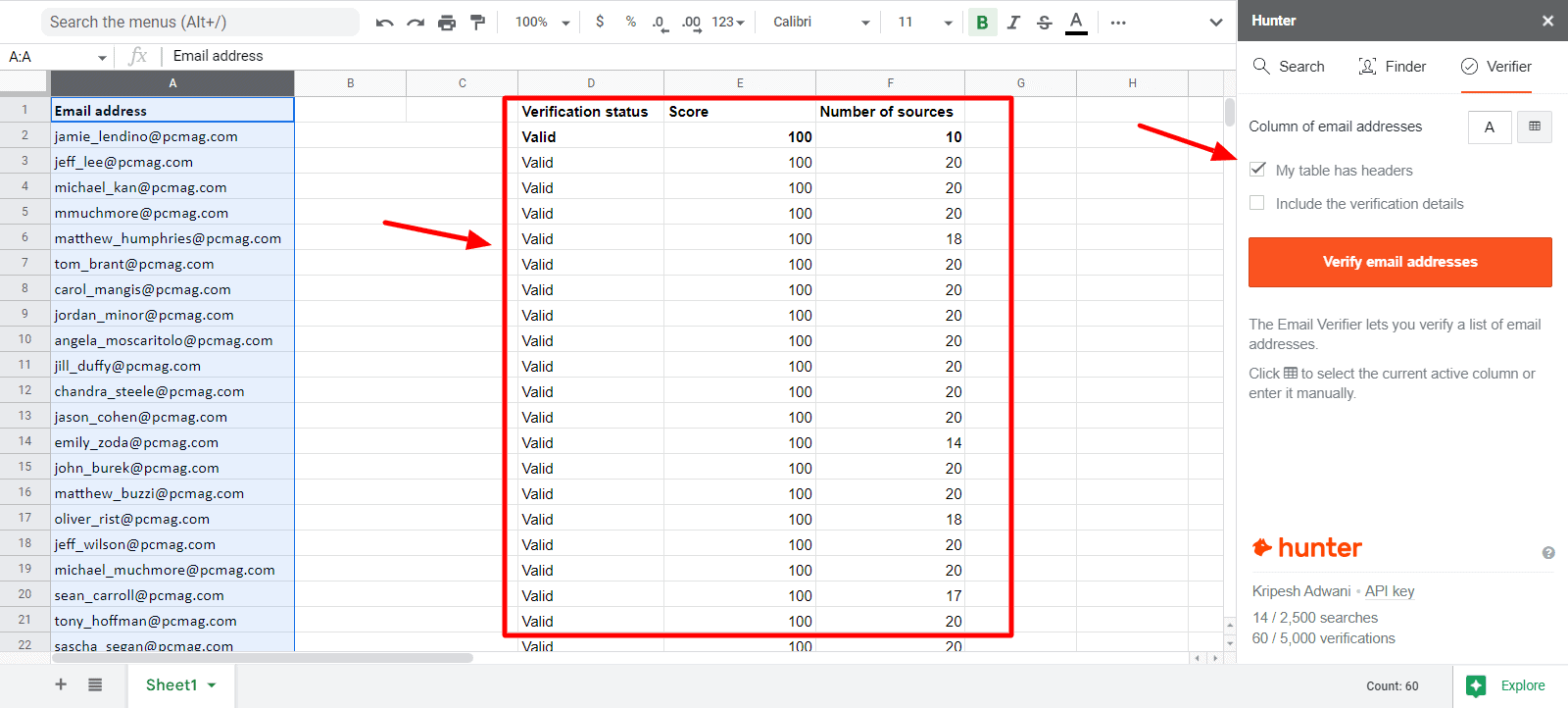
Task: Click the print icon
Action: (x=447, y=23)
